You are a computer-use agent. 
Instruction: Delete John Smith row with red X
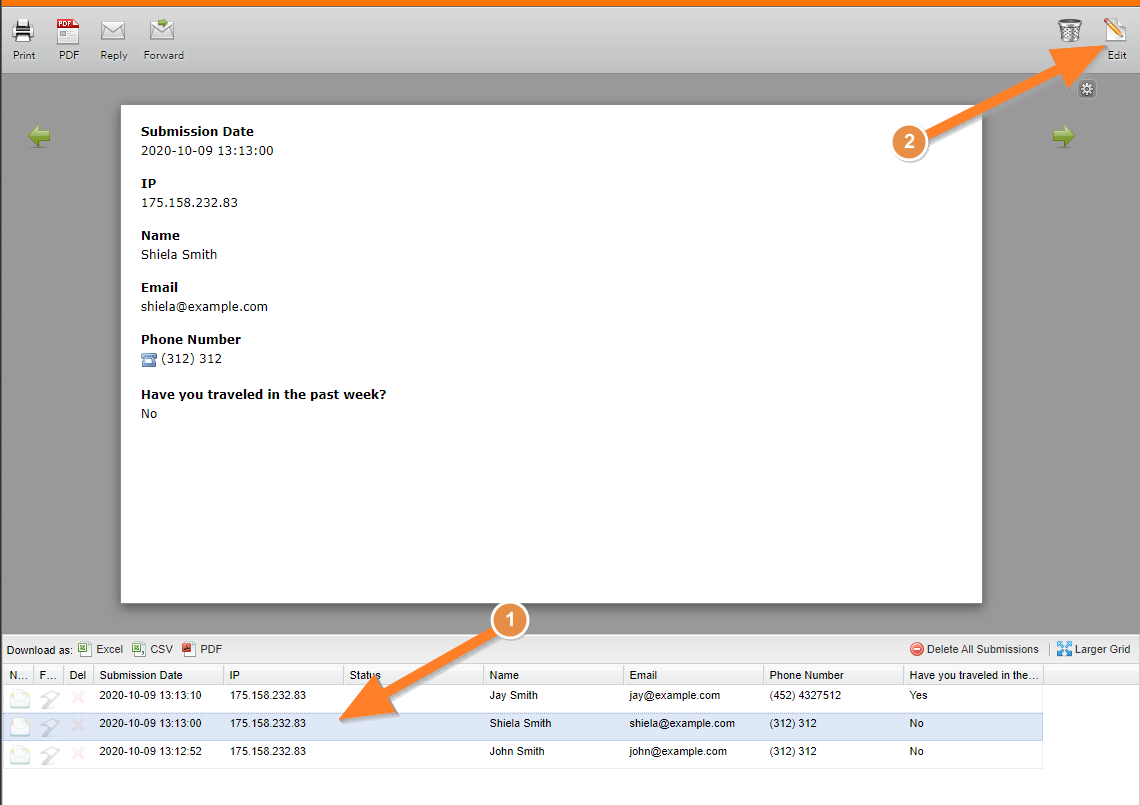pos(78,752)
